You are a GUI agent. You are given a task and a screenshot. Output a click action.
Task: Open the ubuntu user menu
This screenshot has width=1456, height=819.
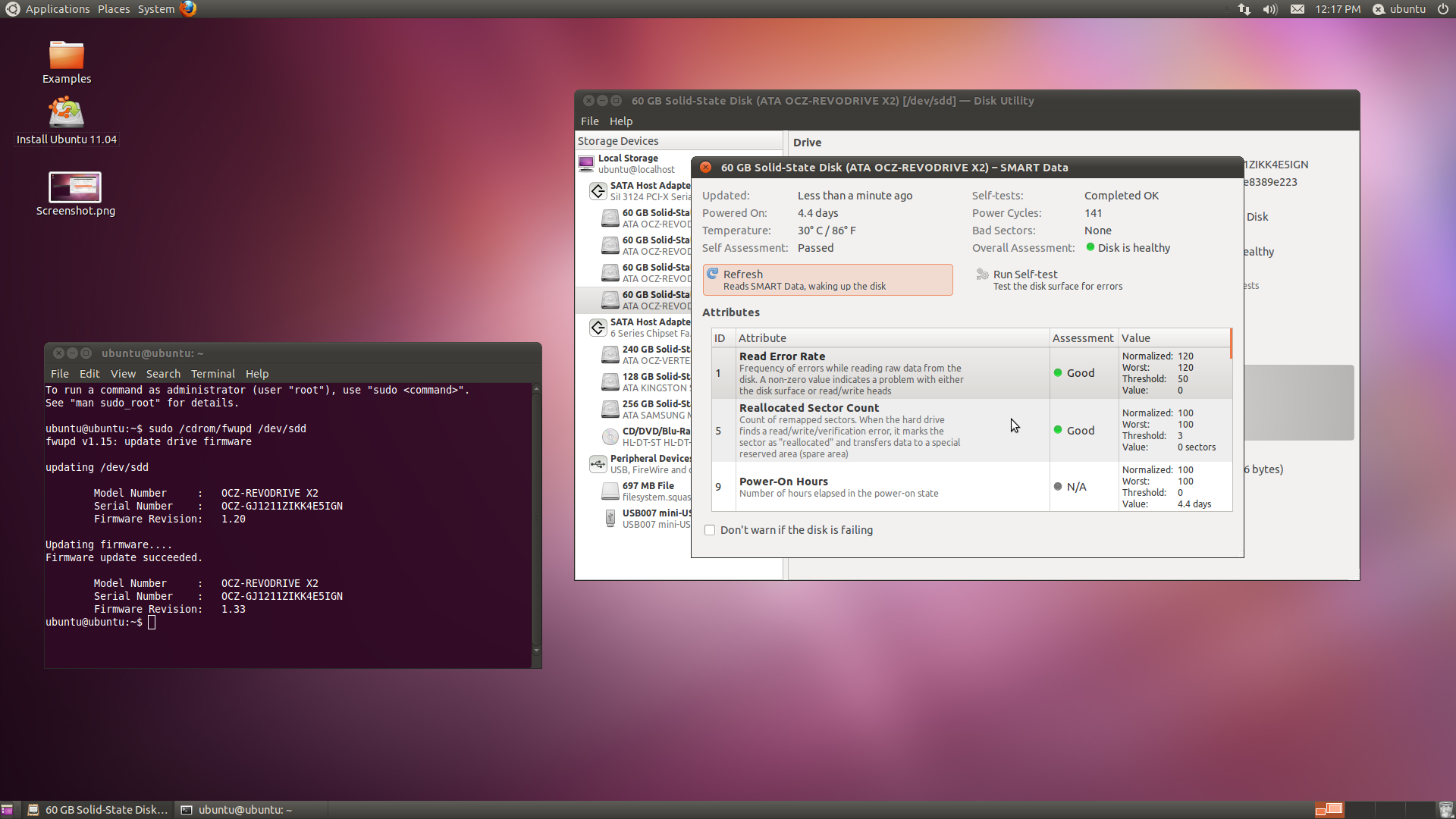[x=1399, y=9]
